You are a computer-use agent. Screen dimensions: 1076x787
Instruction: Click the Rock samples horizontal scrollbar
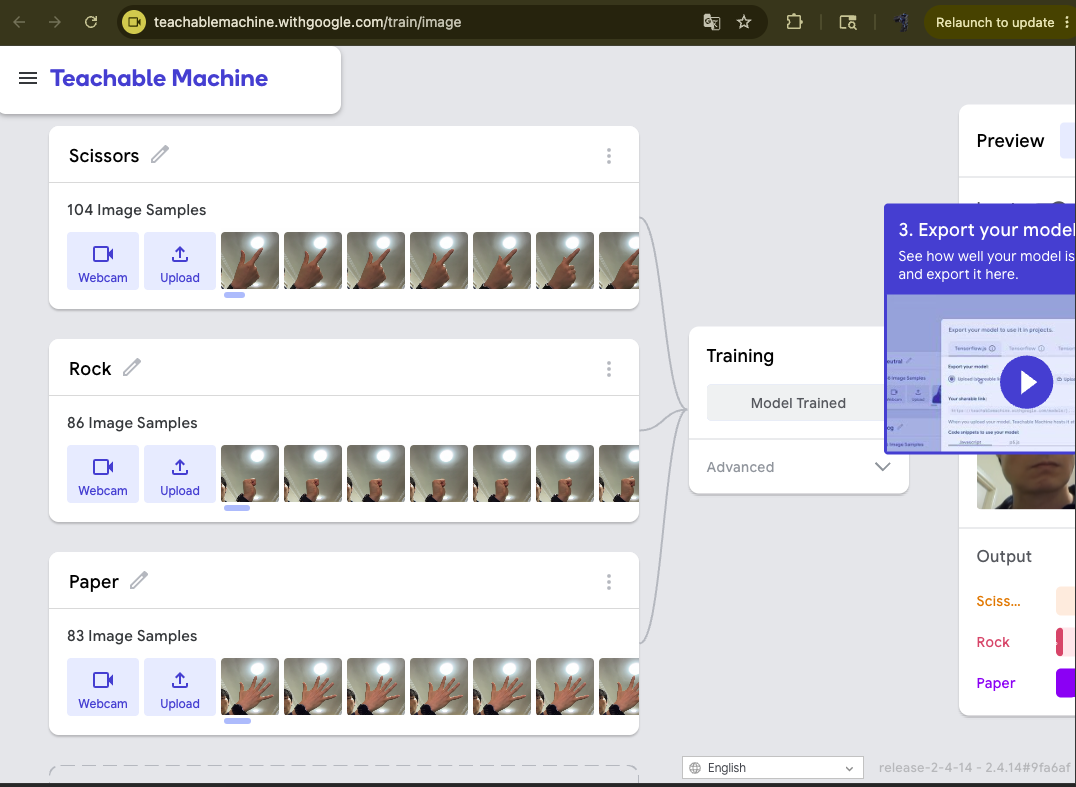tap(237, 508)
